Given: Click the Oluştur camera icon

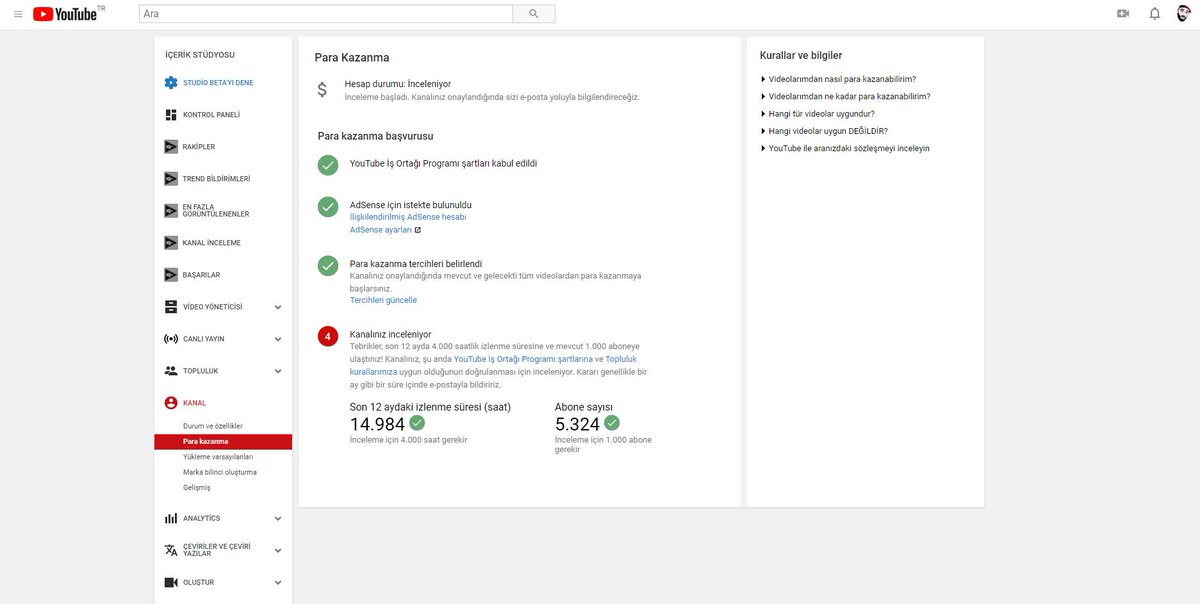Looking at the screenshot, I should pos(171,582).
